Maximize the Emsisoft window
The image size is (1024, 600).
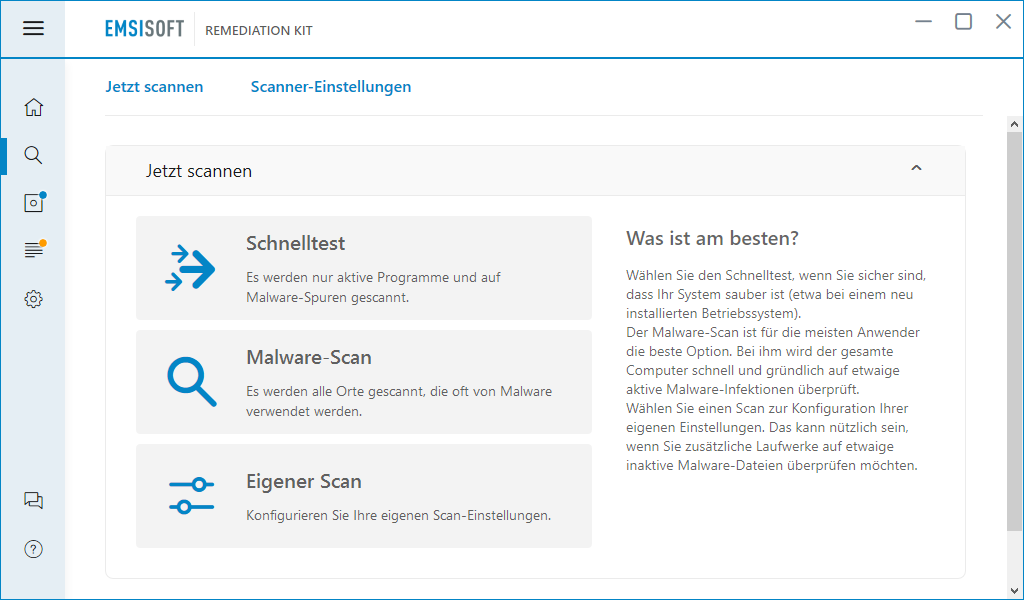(x=963, y=22)
